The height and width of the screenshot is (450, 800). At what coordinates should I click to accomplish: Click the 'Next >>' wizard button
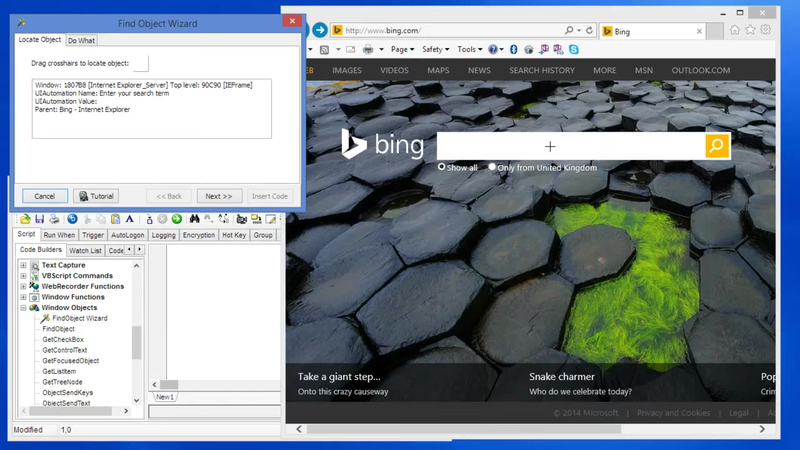tap(218, 196)
